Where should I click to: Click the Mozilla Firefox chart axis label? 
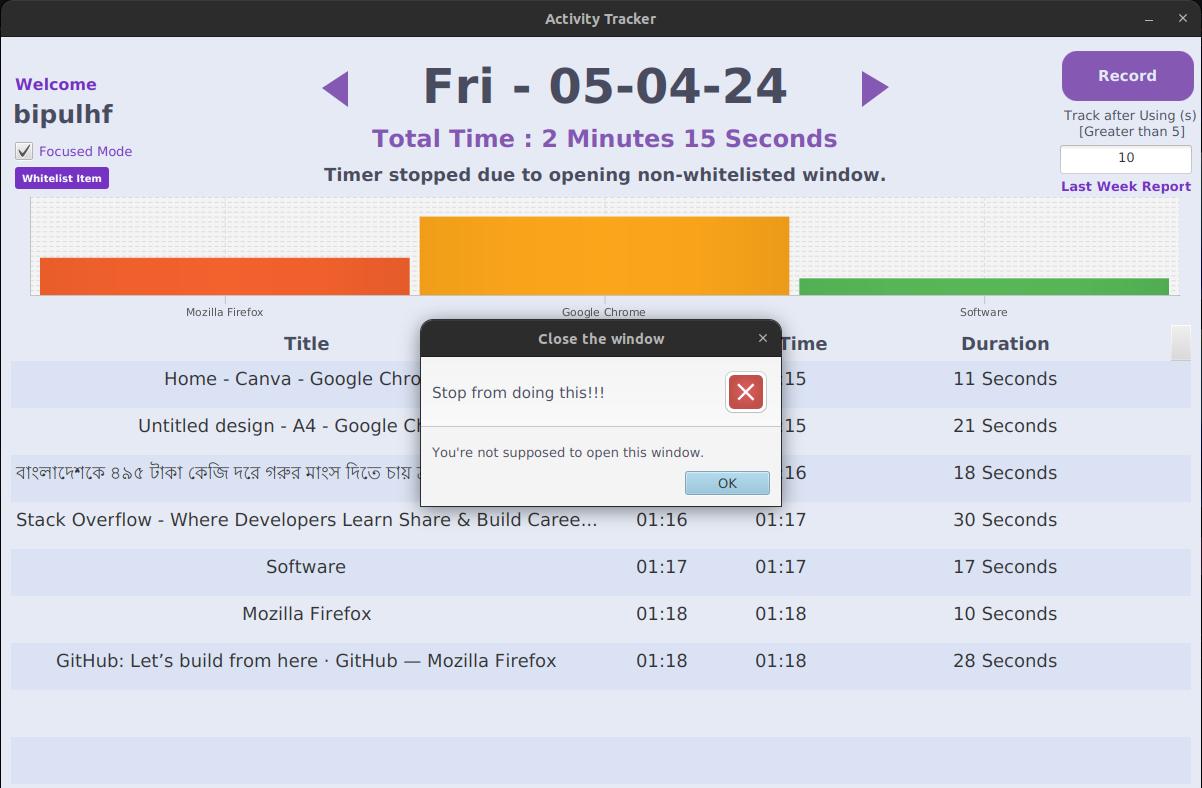pyautogui.click(x=225, y=312)
